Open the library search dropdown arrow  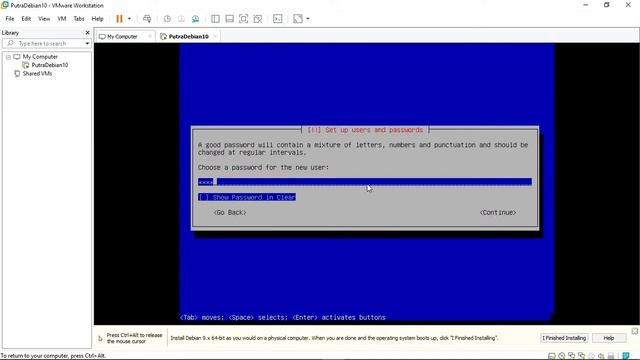tap(87, 43)
